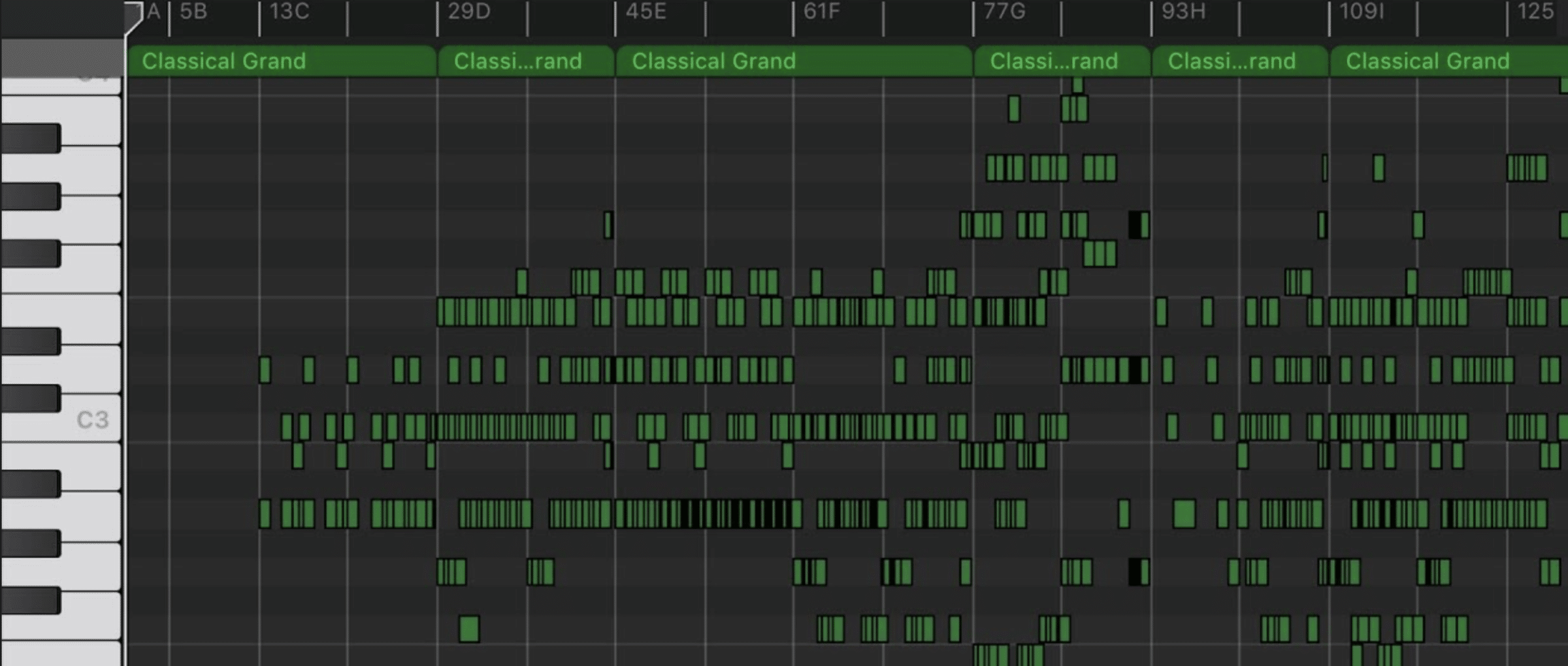1568x666 pixels.
Task: Select Classical Grand region header starting at bar 45
Action: click(x=794, y=61)
